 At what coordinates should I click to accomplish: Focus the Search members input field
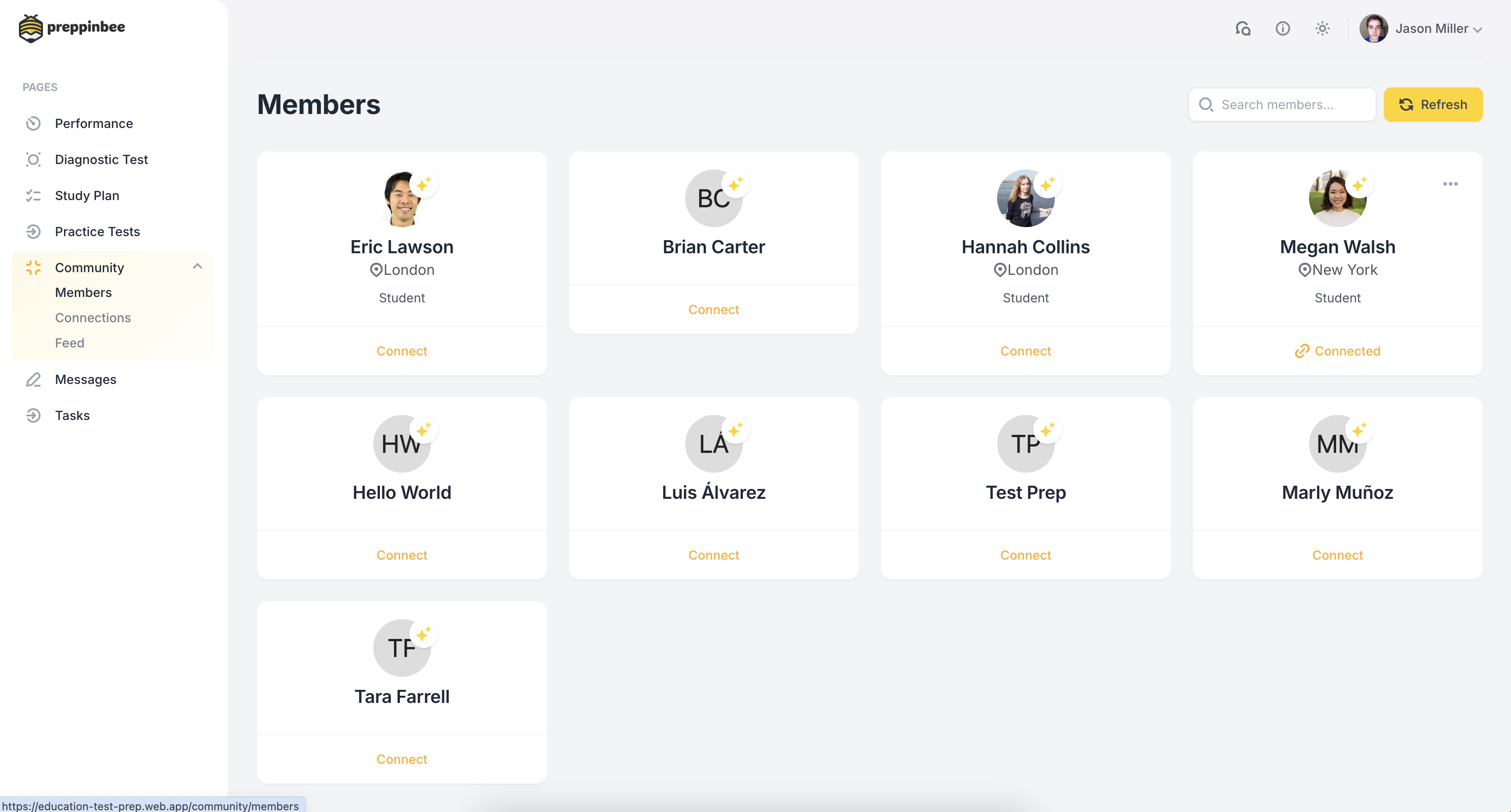pyautogui.click(x=1282, y=105)
